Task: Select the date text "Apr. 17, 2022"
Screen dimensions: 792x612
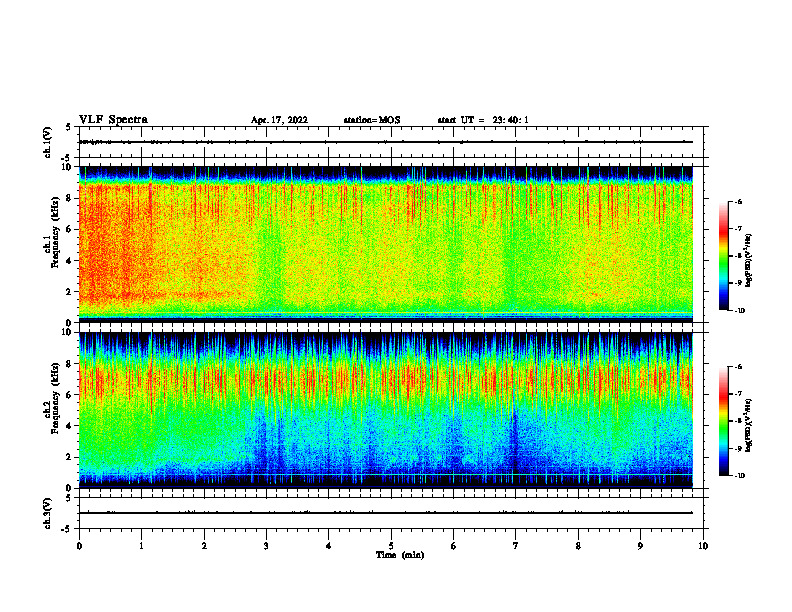Action: pos(279,120)
